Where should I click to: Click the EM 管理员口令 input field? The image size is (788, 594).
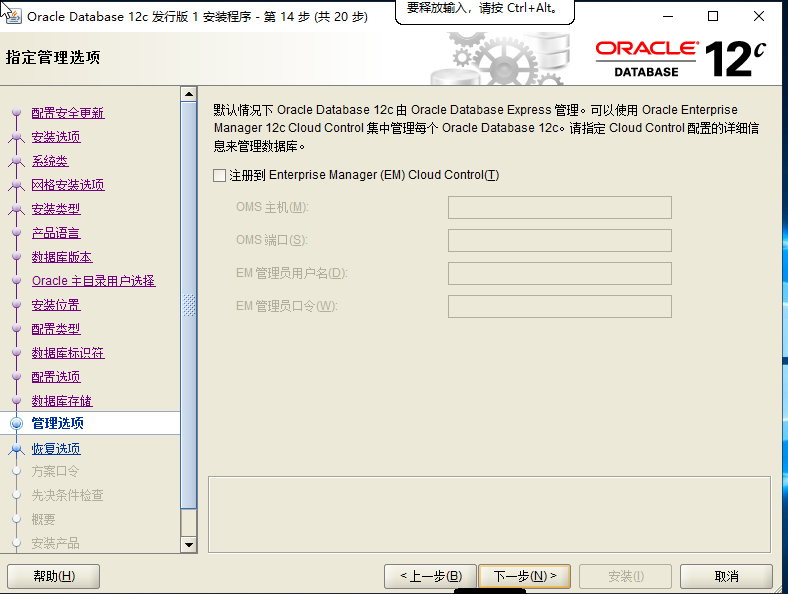(560, 307)
